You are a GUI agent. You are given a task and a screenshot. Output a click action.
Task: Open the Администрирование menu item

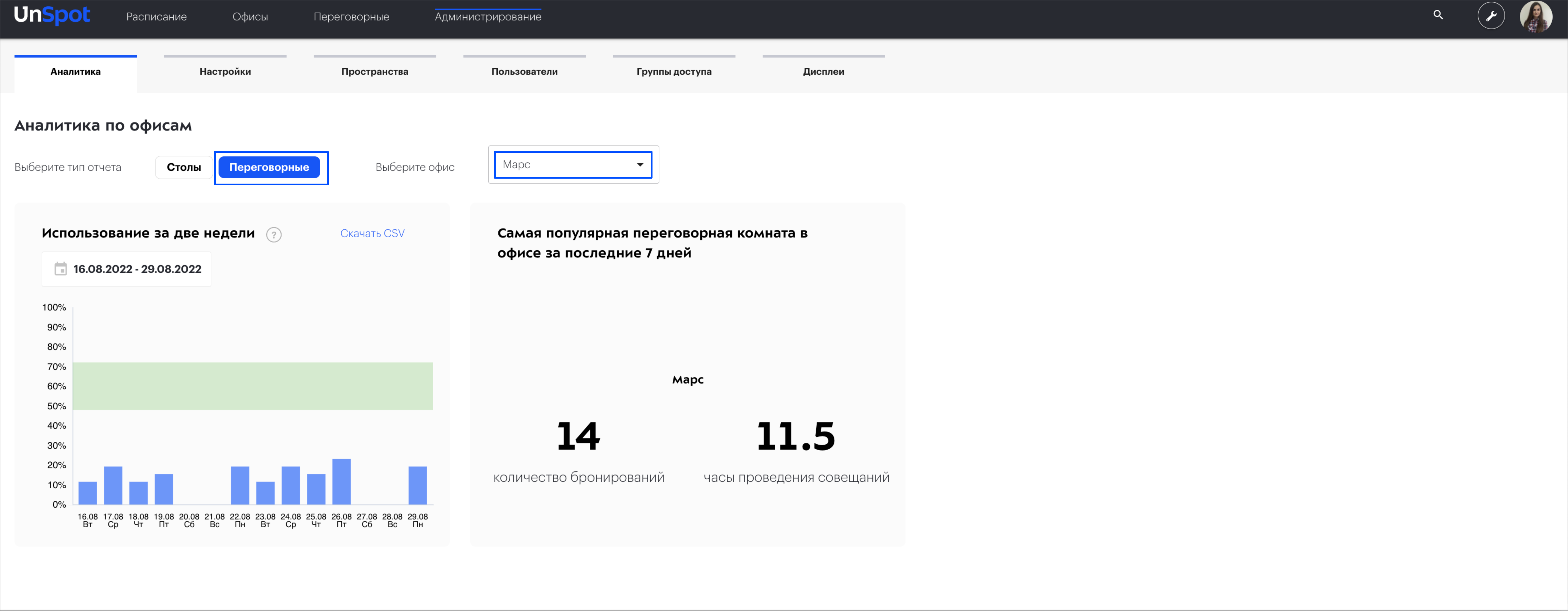pyautogui.click(x=488, y=17)
